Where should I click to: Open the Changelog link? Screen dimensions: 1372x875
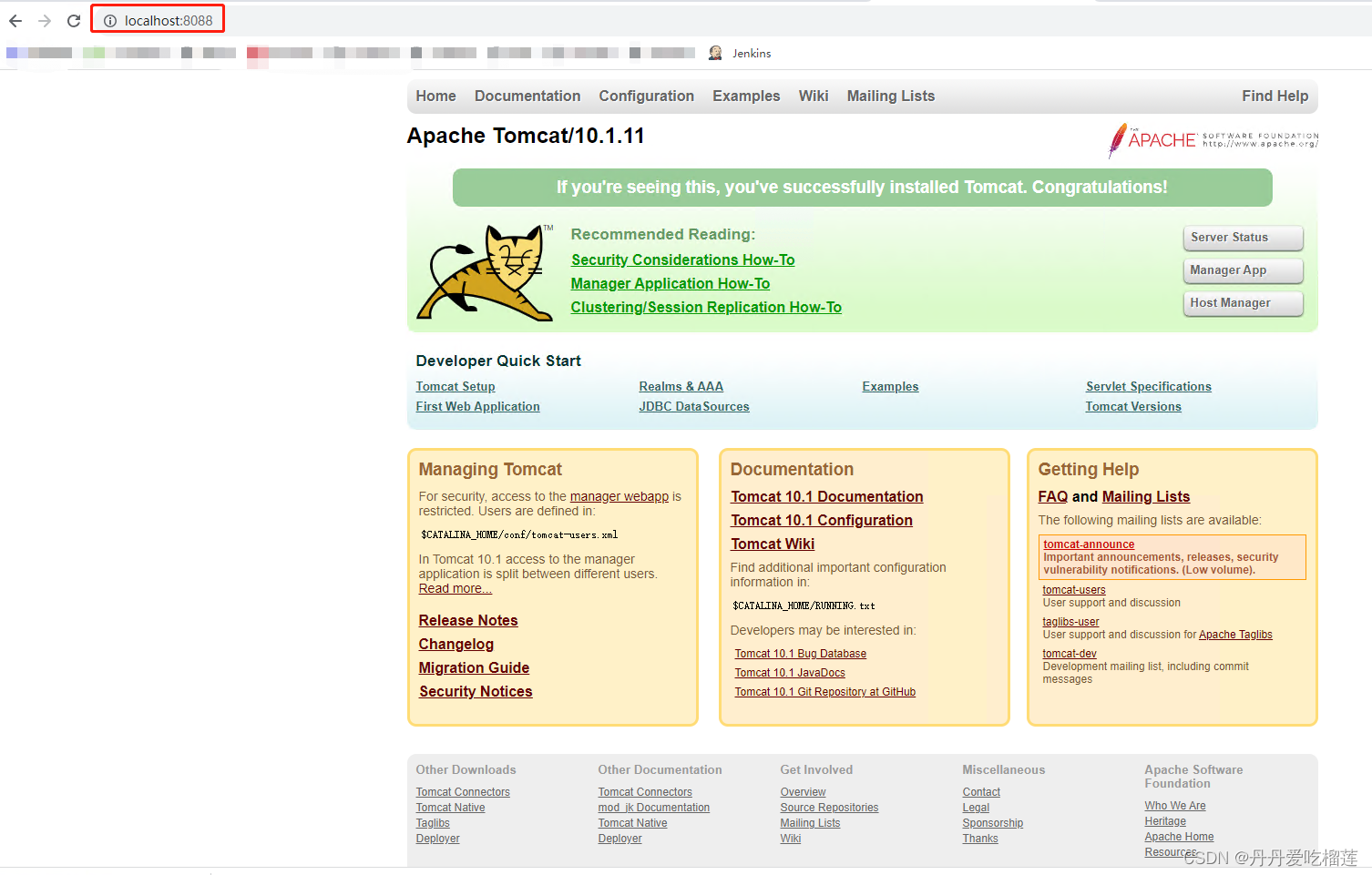[x=456, y=644]
